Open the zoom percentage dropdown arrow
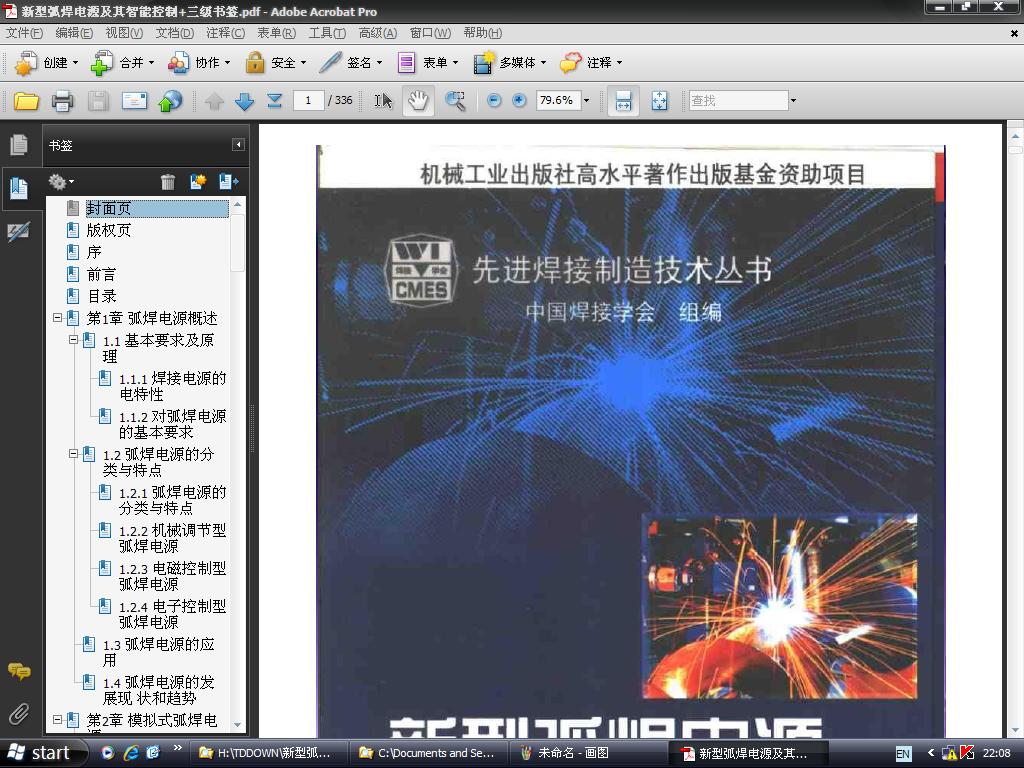 (x=586, y=101)
